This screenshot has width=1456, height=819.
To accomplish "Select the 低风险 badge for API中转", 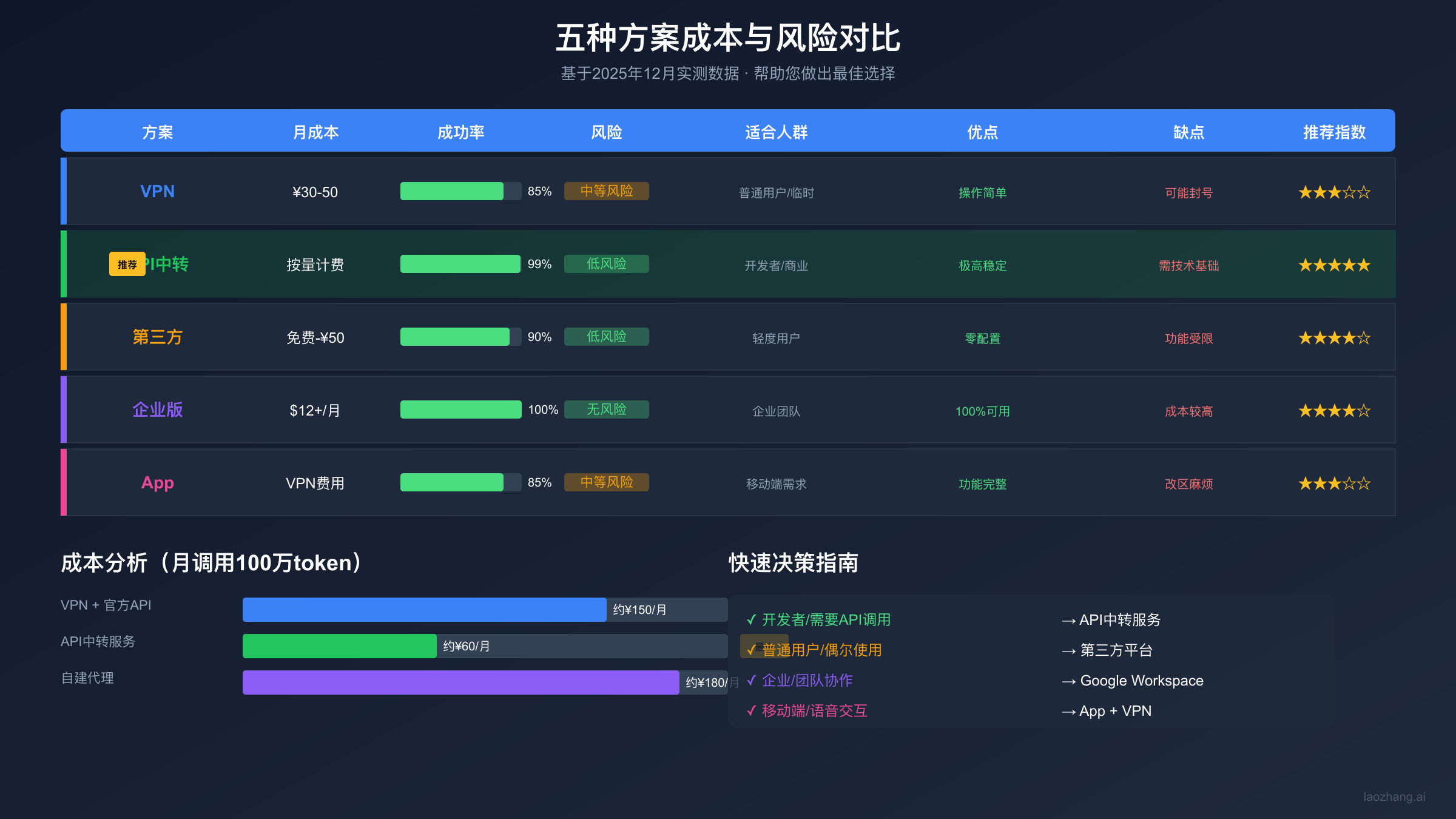I will click(x=606, y=264).
